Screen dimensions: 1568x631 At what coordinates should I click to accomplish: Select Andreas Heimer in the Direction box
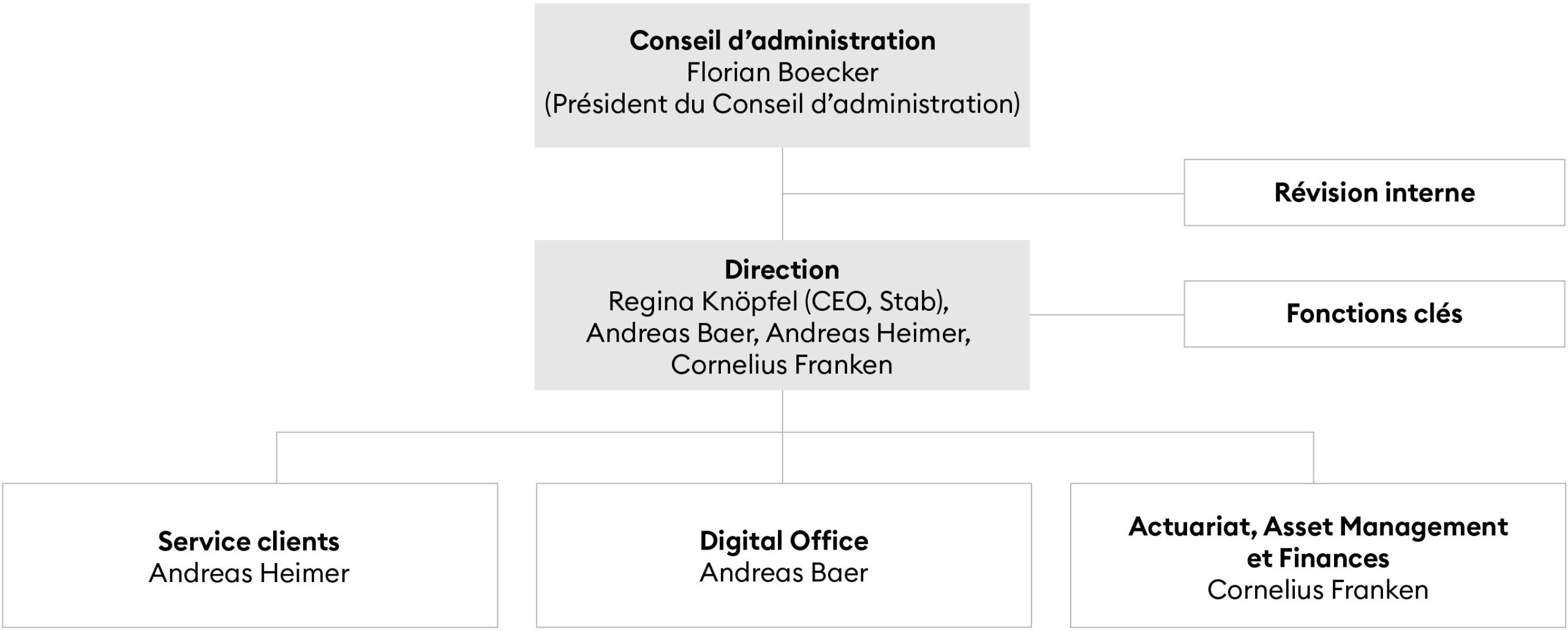pyautogui.click(x=867, y=334)
